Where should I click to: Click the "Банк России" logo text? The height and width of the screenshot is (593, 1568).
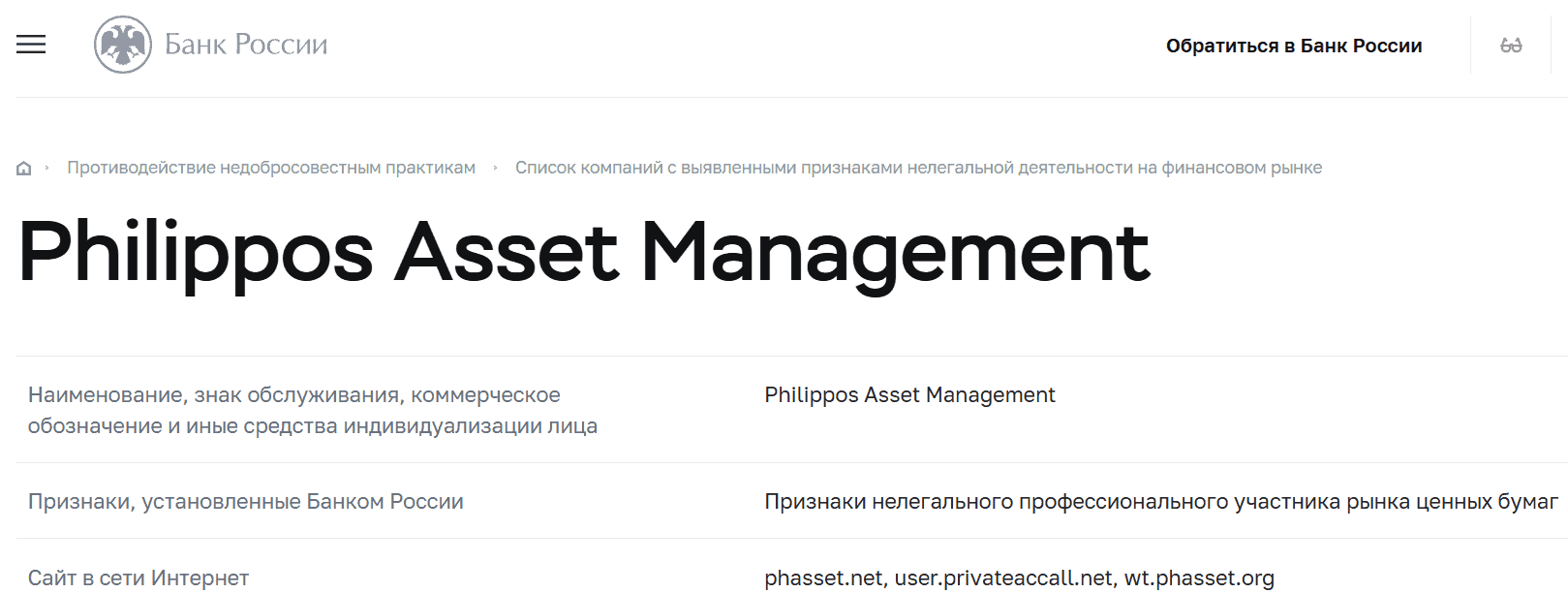[247, 43]
